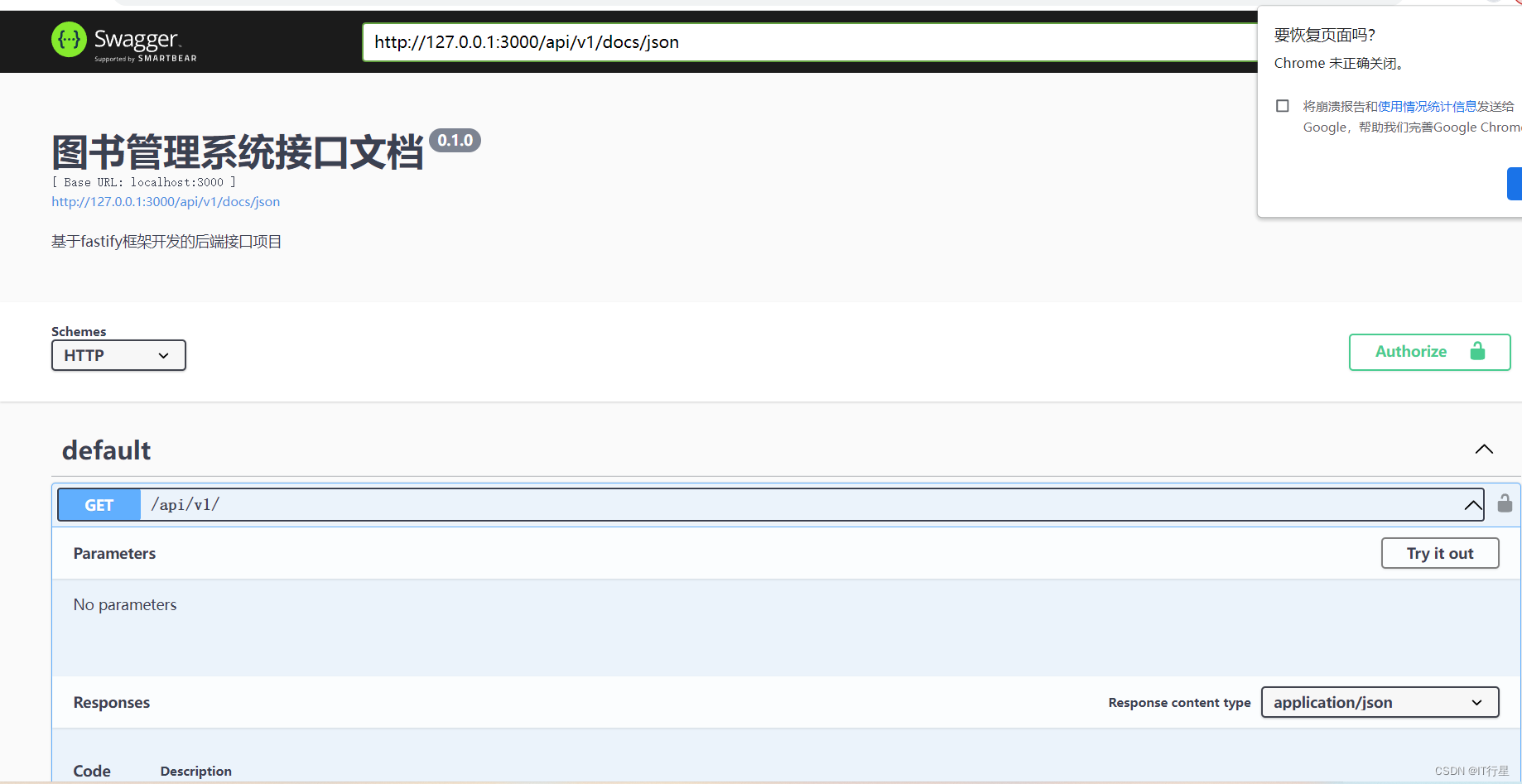Click the lock icon inside the Authorize button
Image resolution: width=1522 pixels, height=784 pixels.
(1479, 351)
